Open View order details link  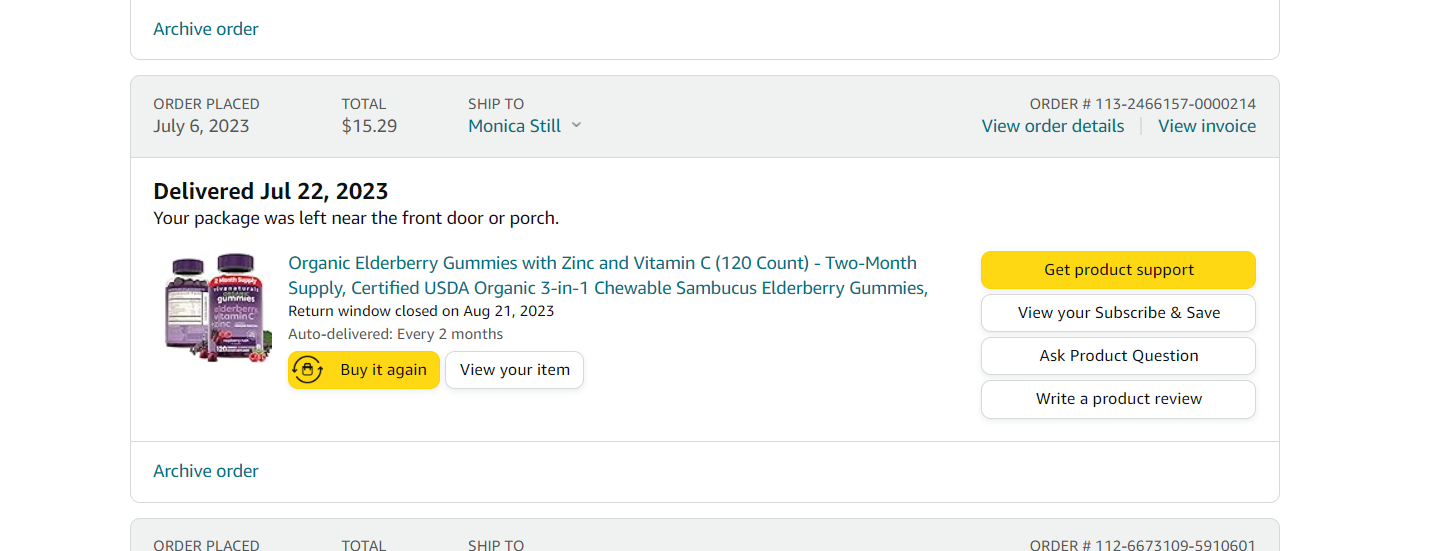click(1052, 126)
